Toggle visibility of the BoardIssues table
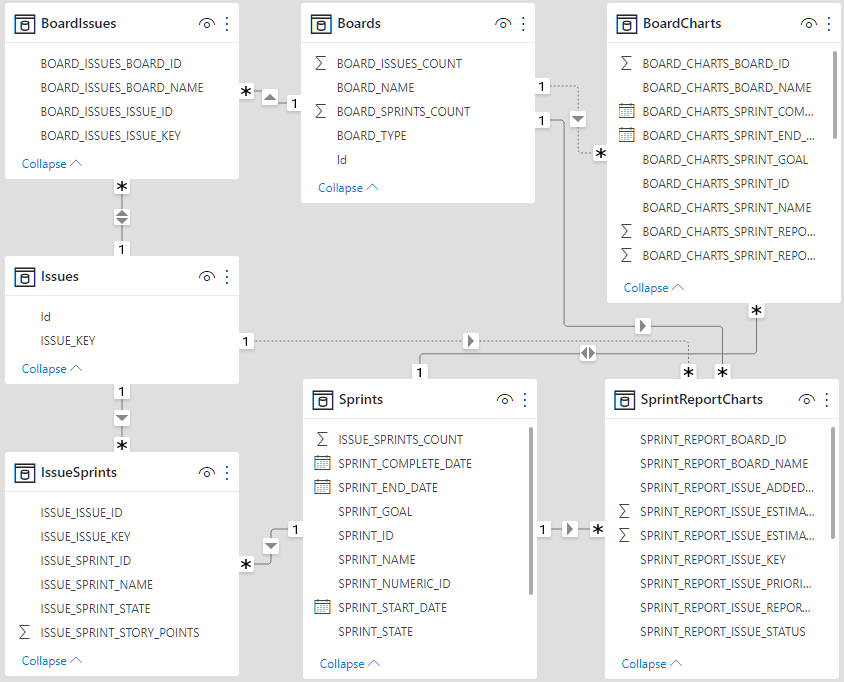The image size is (844, 682). (207, 24)
